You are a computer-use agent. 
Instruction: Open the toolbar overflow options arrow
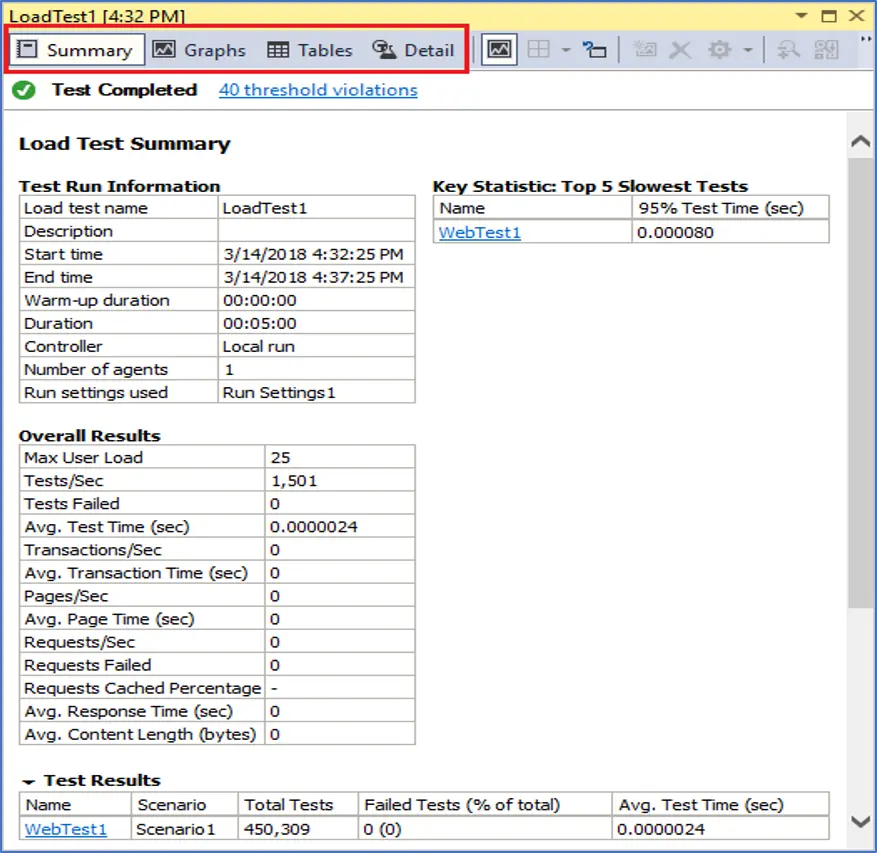pos(865,40)
